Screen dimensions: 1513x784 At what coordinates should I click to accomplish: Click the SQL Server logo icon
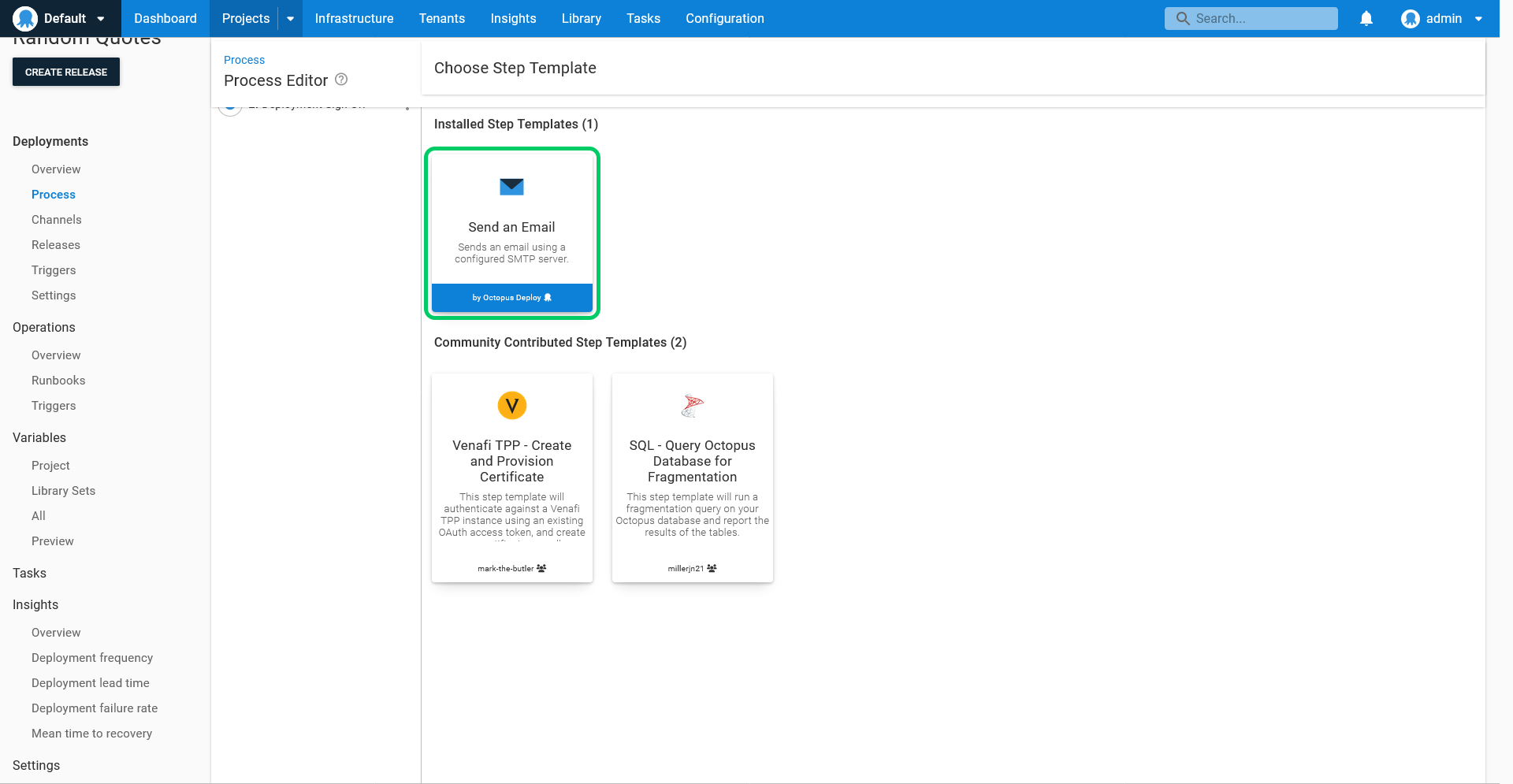pyautogui.click(x=692, y=406)
